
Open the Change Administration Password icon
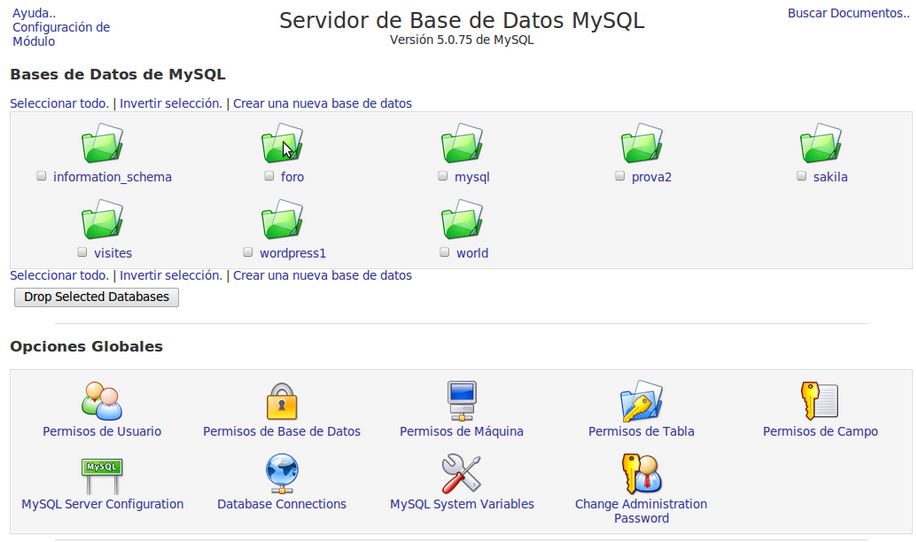(x=641, y=474)
